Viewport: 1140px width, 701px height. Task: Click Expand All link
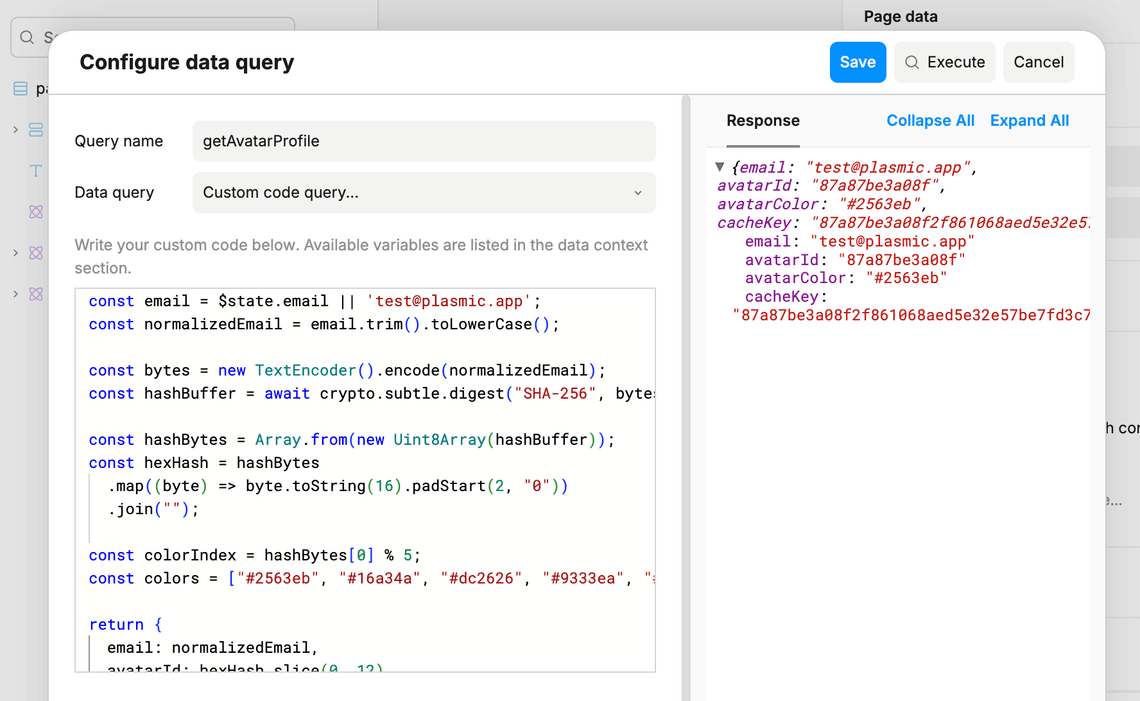(1029, 121)
